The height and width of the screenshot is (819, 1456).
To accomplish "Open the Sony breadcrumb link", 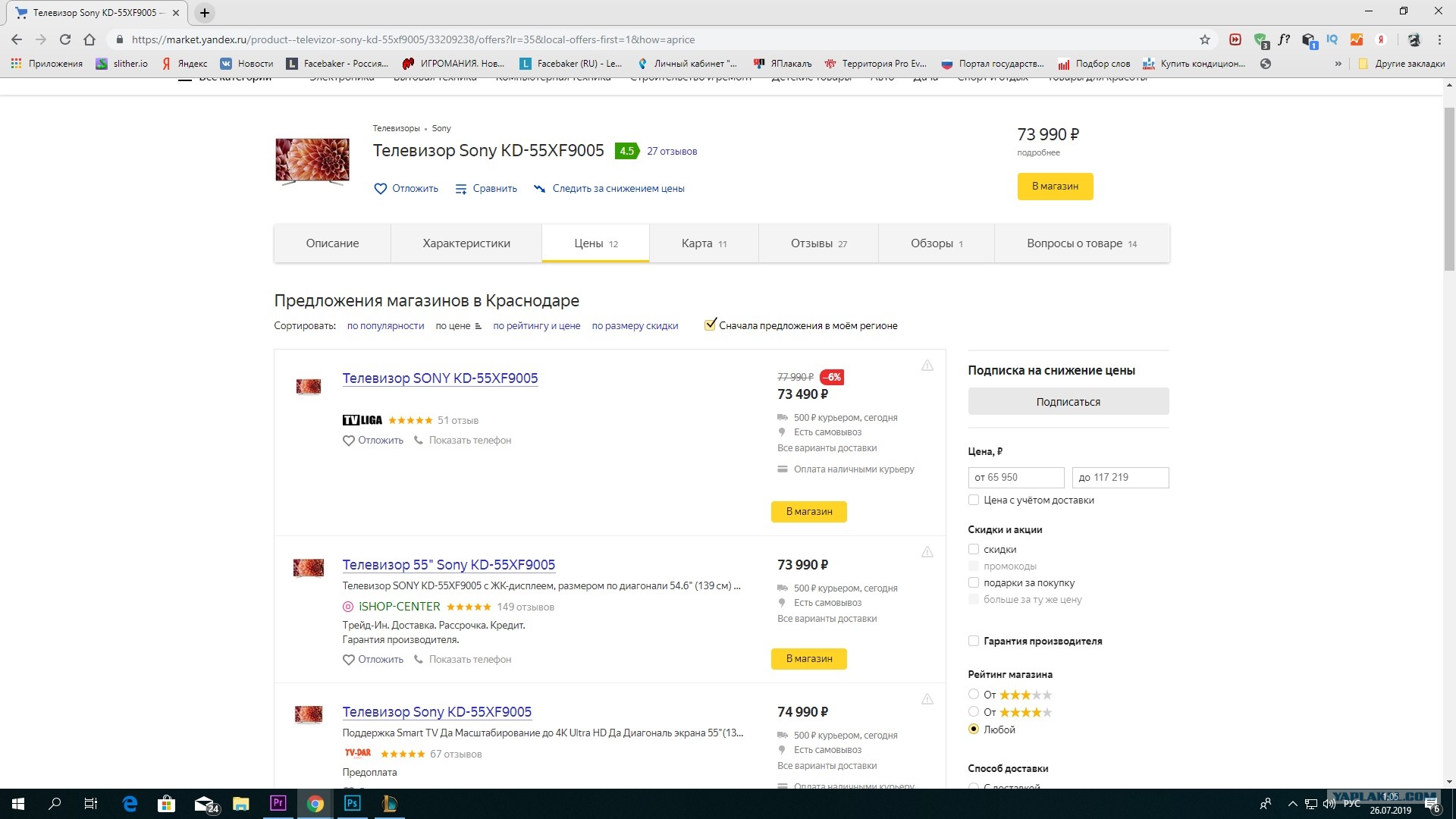I will 441,129.
